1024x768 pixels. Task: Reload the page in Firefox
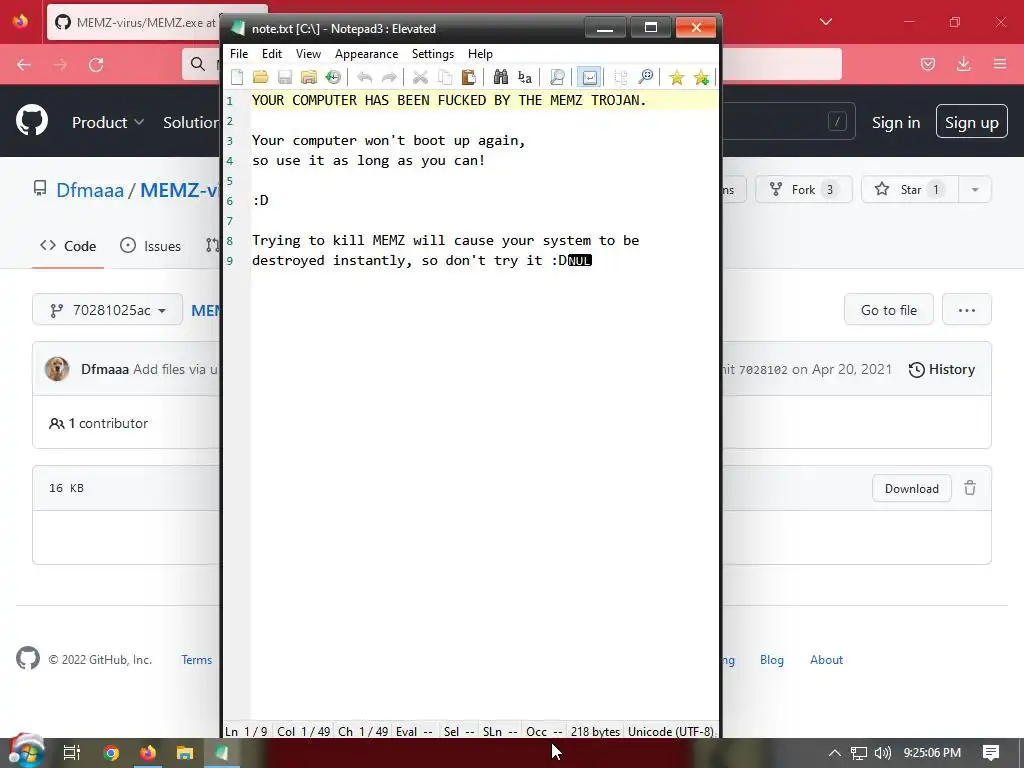point(96,64)
